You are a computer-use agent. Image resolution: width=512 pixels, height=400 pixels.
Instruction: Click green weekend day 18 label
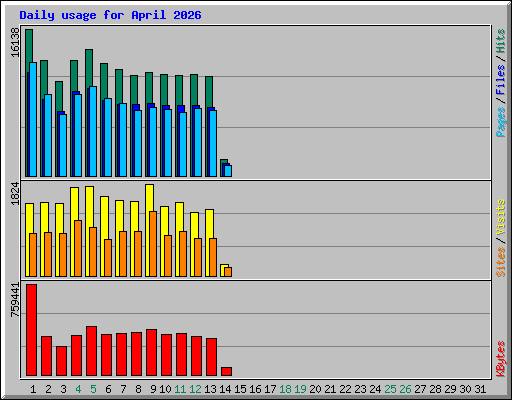tap(285, 389)
